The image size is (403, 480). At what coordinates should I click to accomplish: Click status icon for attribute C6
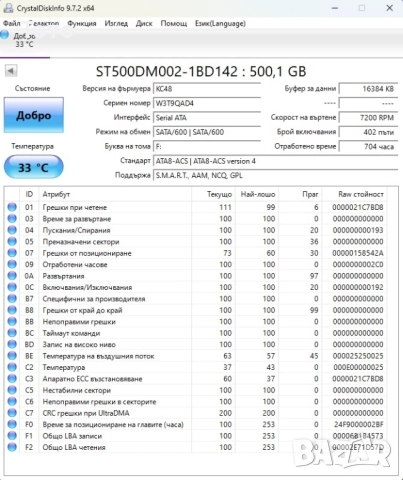click(x=12, y=401)
